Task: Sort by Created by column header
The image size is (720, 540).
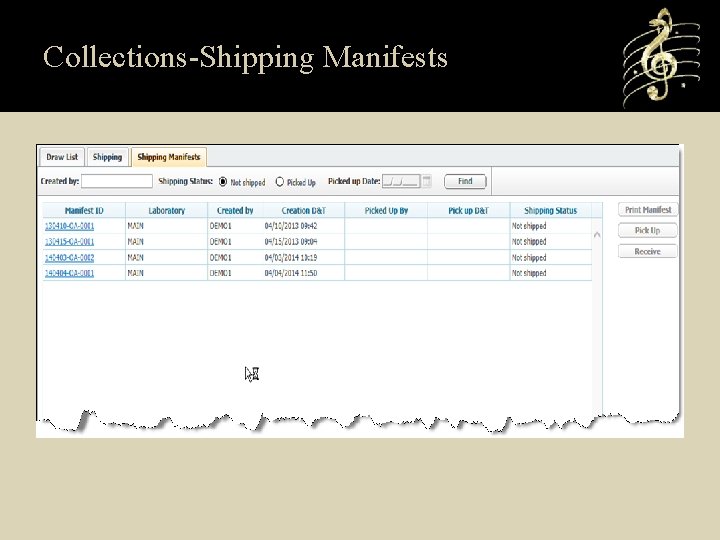Action: point(235,211)
